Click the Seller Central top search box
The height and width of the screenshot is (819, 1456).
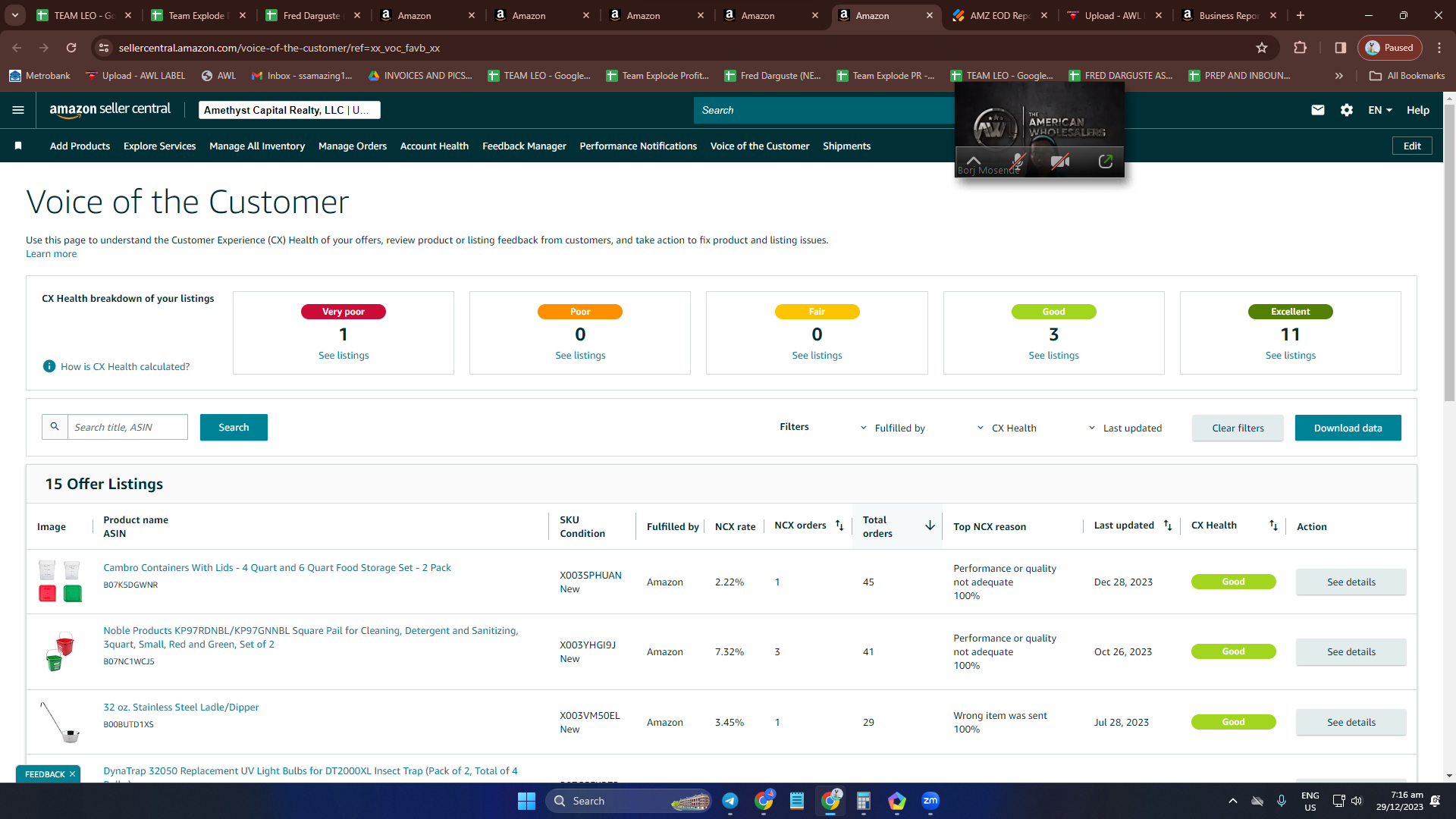pos(824,110)
